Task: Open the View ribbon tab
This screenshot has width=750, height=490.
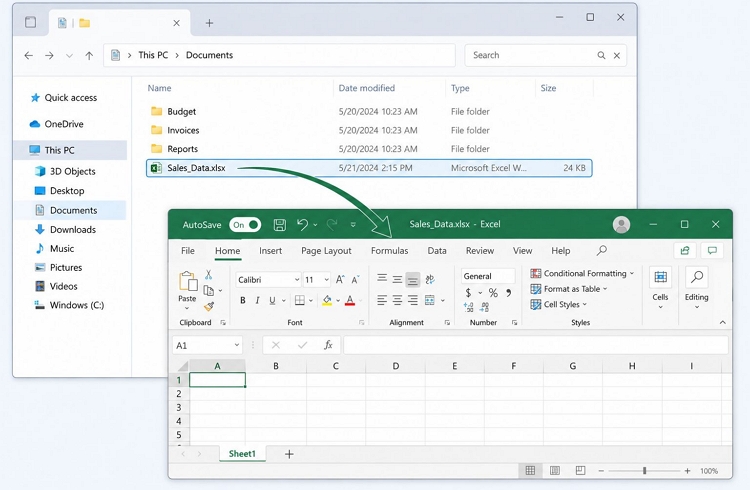Action: point(522,251)
